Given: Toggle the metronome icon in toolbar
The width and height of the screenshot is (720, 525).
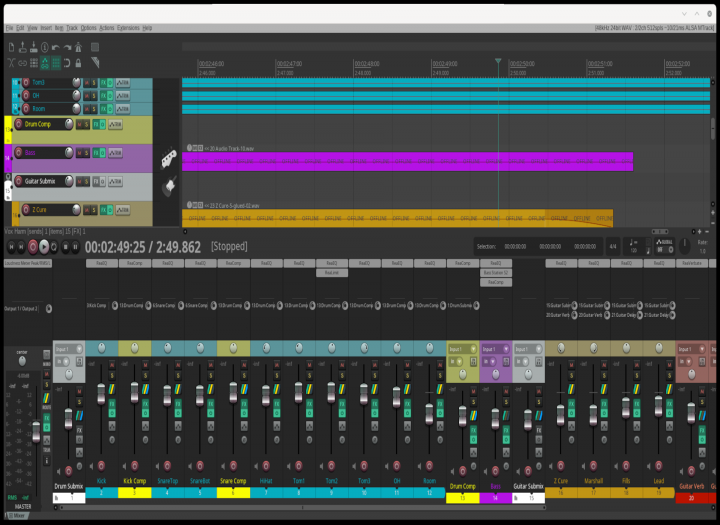Looking at the screenshot, I should pos(80,46).
